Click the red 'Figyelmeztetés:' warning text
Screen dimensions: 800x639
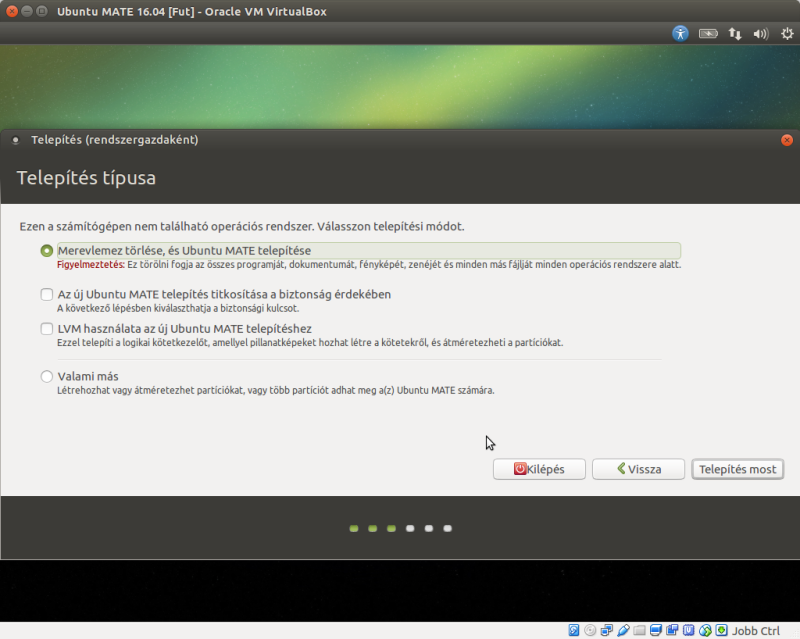(91, 264)
